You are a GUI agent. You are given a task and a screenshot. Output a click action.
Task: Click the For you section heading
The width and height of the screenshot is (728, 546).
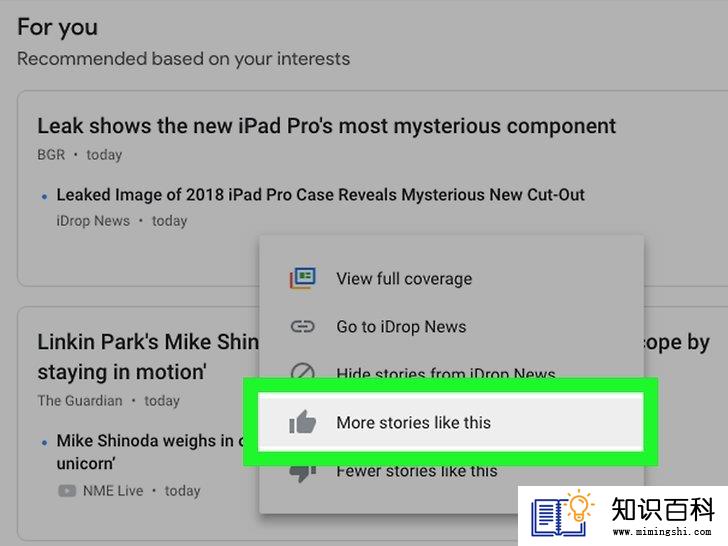58,27
